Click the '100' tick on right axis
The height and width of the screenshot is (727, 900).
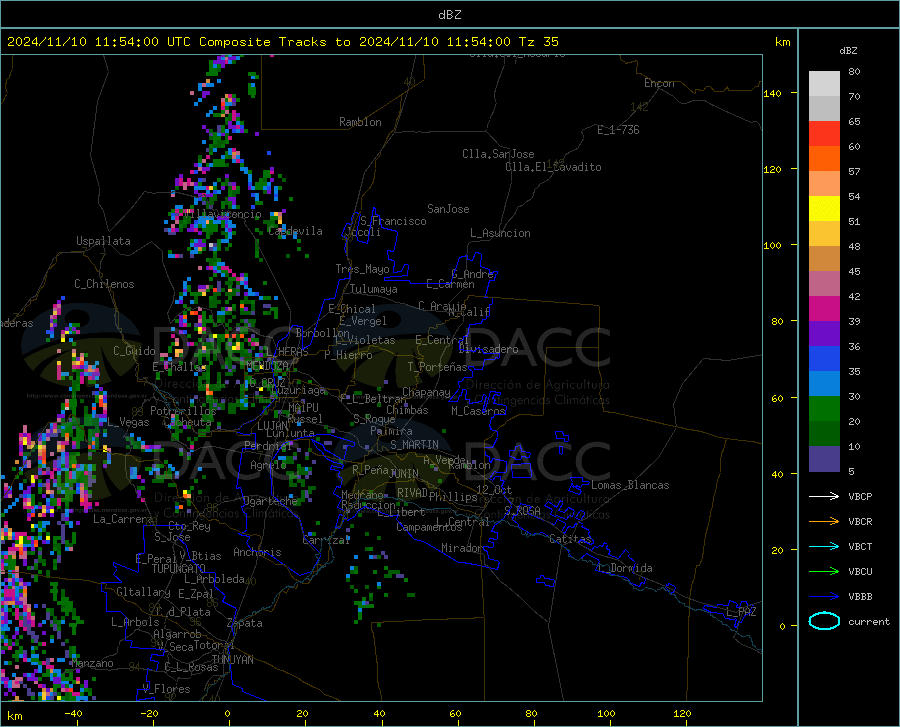(772, 246)
